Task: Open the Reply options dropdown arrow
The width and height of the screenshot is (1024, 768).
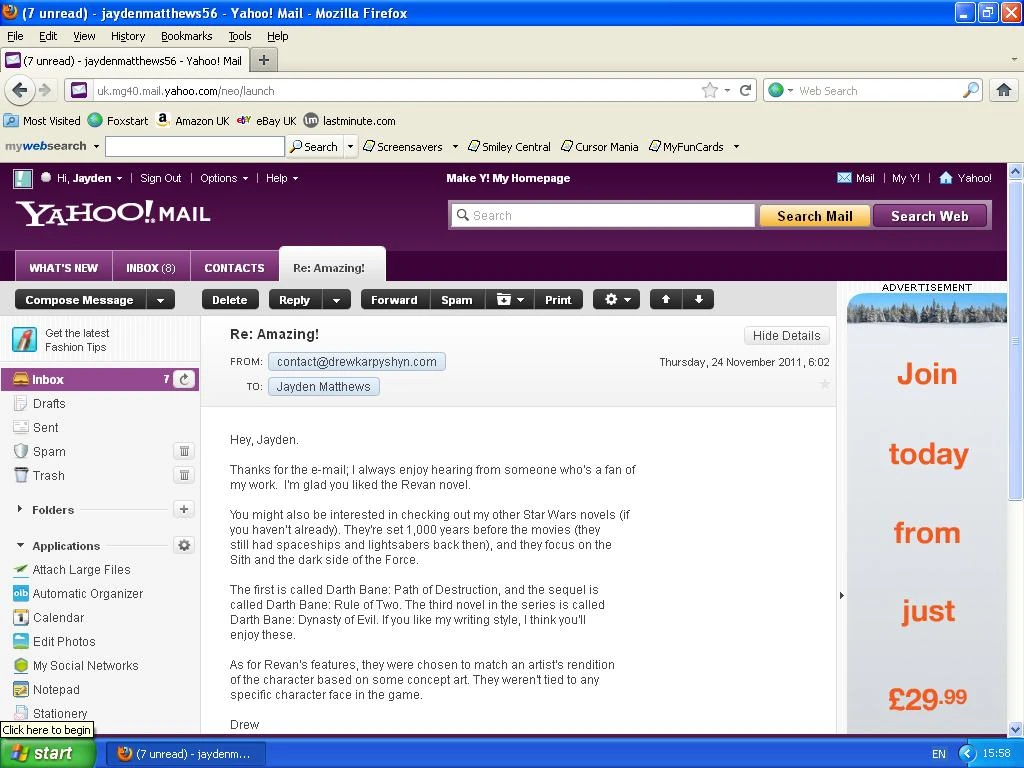Action: point(336,300)
